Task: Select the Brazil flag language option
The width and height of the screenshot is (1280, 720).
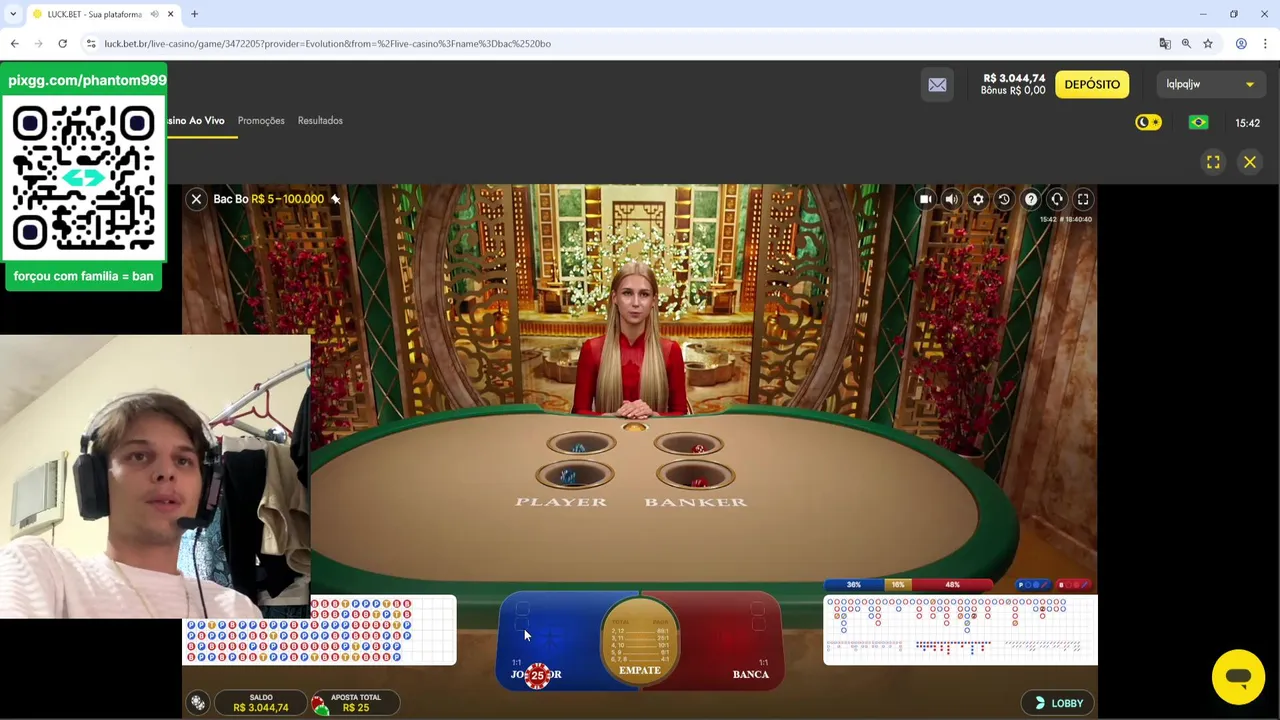Action: pos(1198,122)
